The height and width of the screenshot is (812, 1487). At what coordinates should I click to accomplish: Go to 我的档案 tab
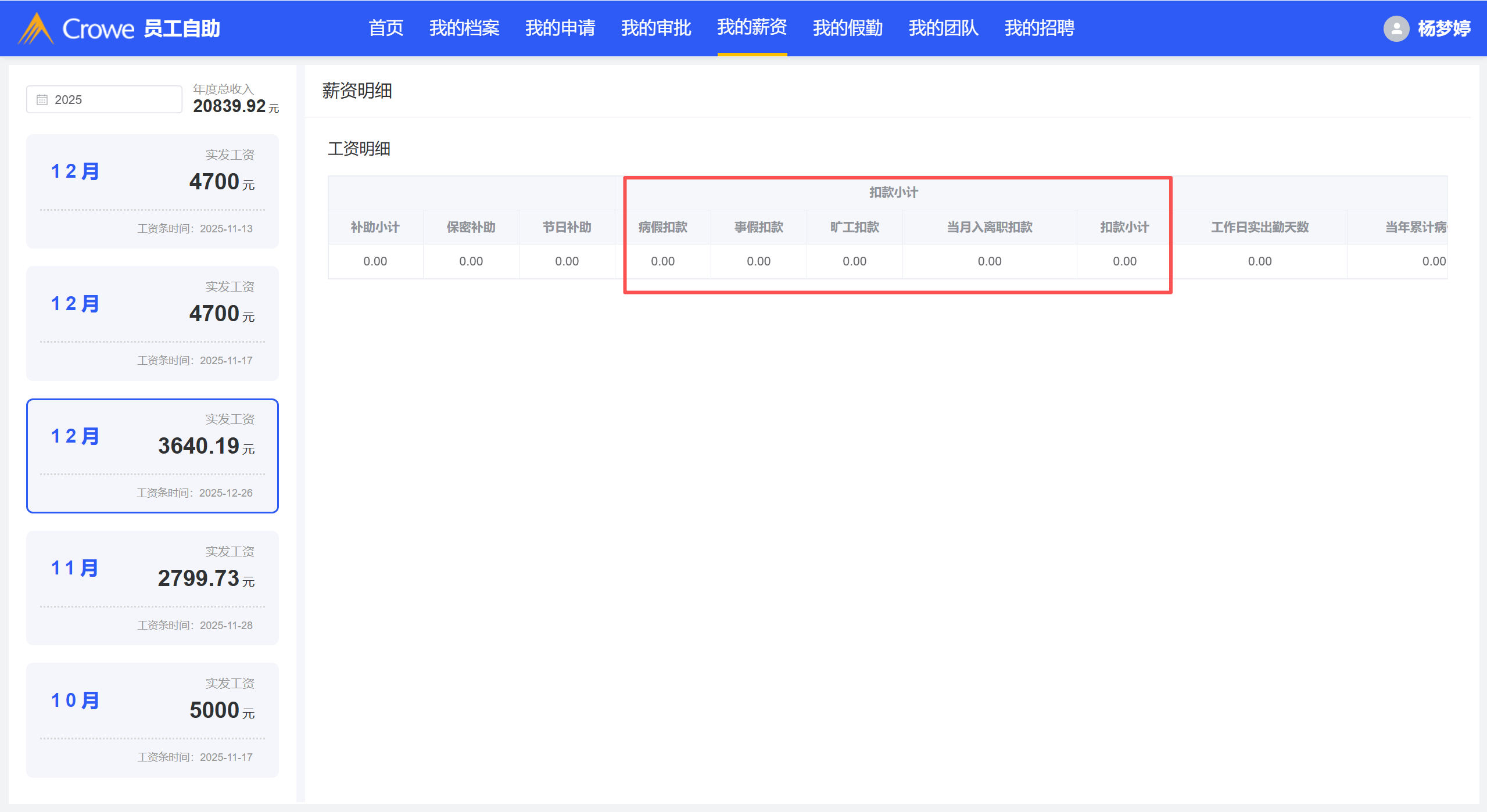(464, 28)
